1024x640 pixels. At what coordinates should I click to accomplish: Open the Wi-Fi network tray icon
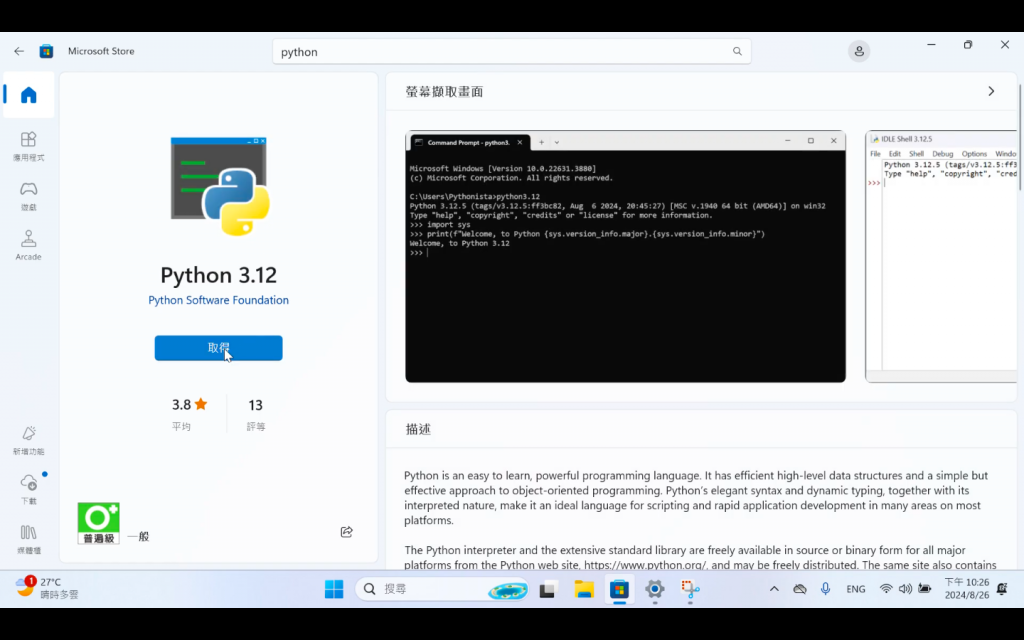click(x=886, y=588)
